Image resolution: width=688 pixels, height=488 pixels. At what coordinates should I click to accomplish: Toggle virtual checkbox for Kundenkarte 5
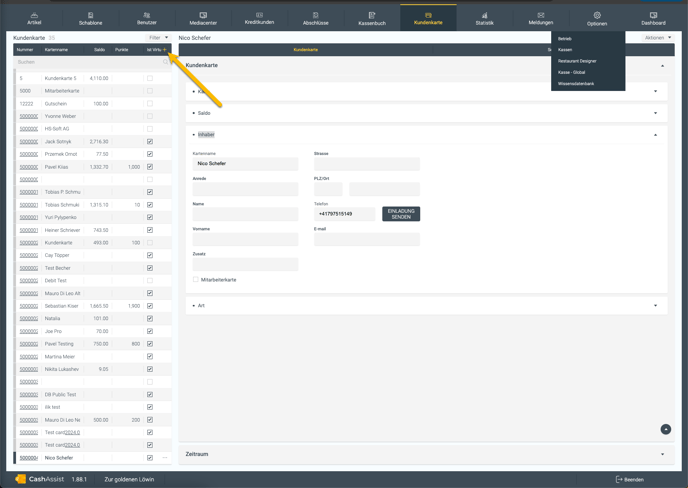point(150,78)
